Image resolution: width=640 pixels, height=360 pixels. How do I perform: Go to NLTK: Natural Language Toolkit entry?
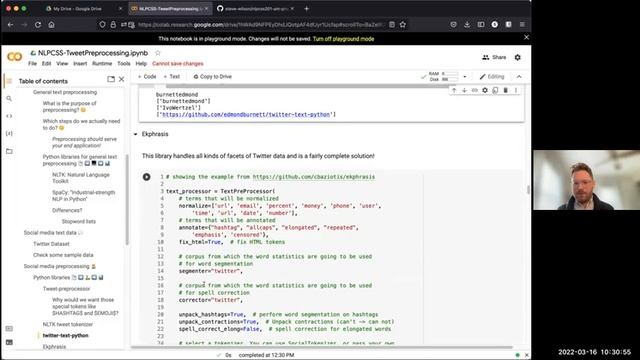click(x=81, y=178)
